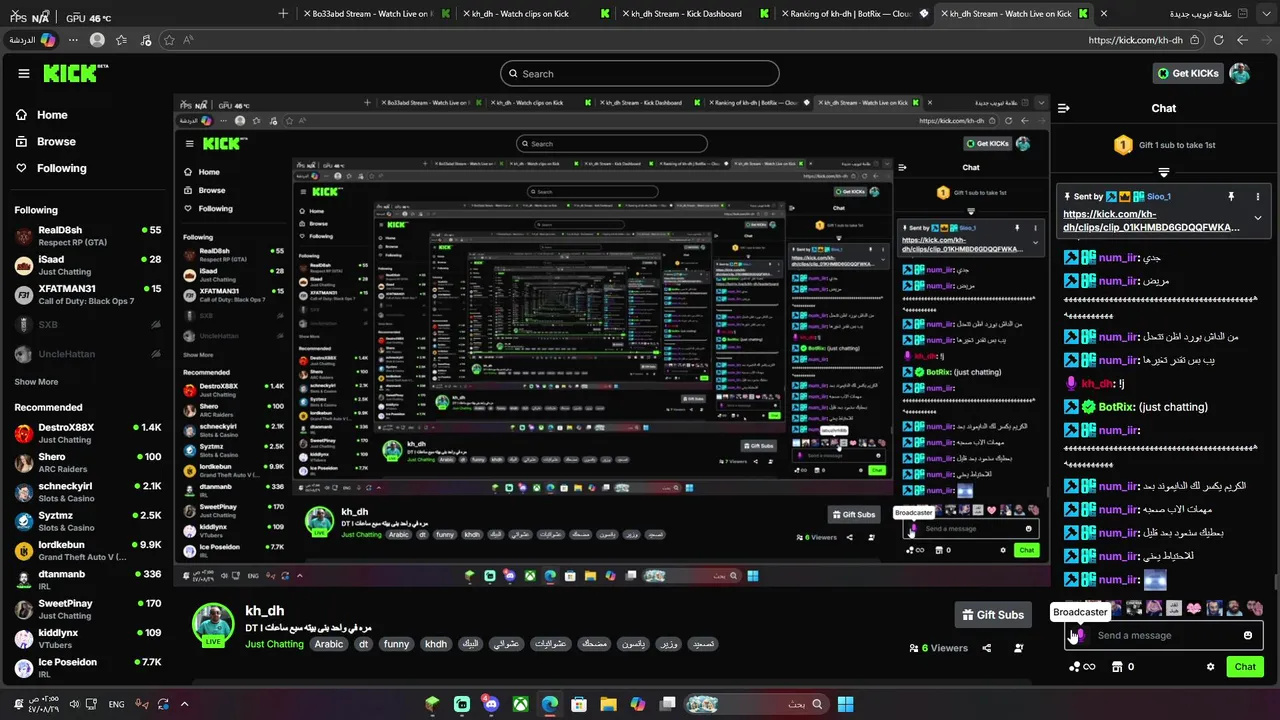Open pinned message three-dot options
The width and height of the screenshot is (1280, 720).
click(1258, 197)
